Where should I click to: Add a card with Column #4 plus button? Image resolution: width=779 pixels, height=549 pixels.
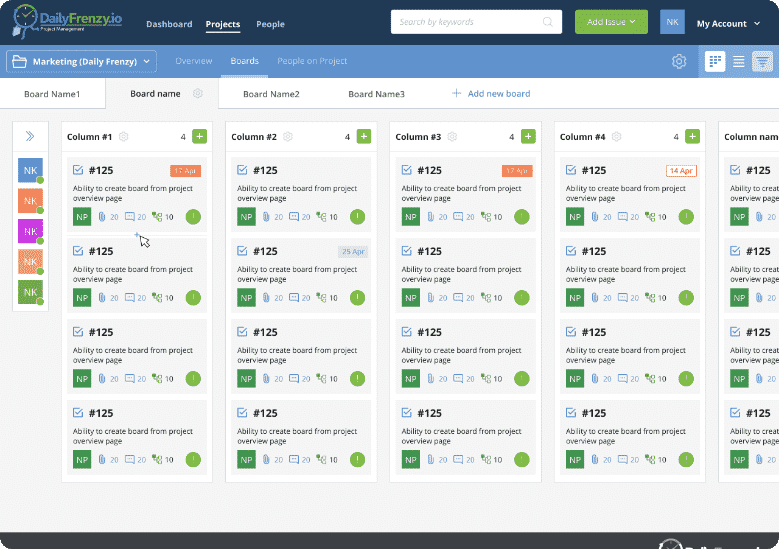tap(693, 136)
